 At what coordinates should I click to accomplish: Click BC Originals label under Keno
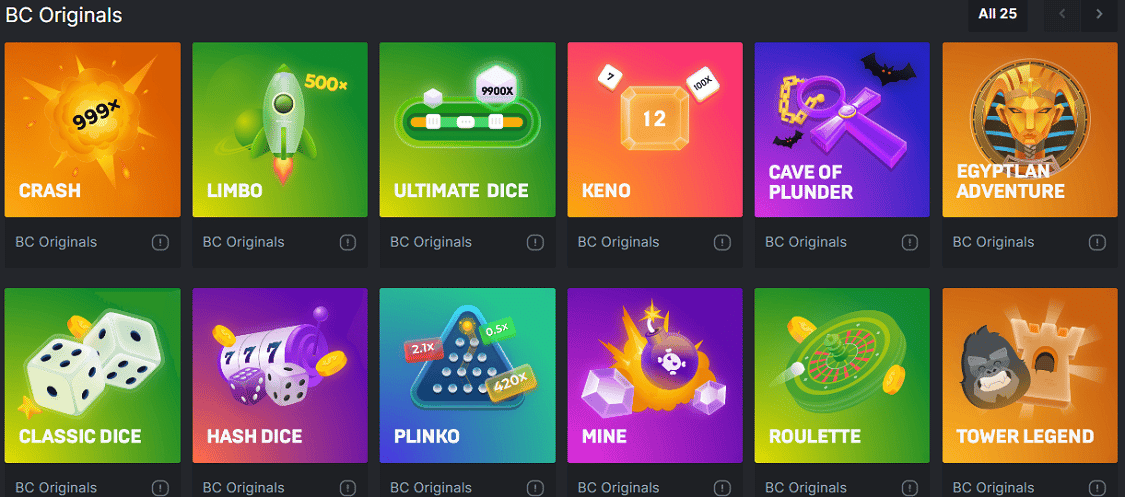(x=618, y=242)
